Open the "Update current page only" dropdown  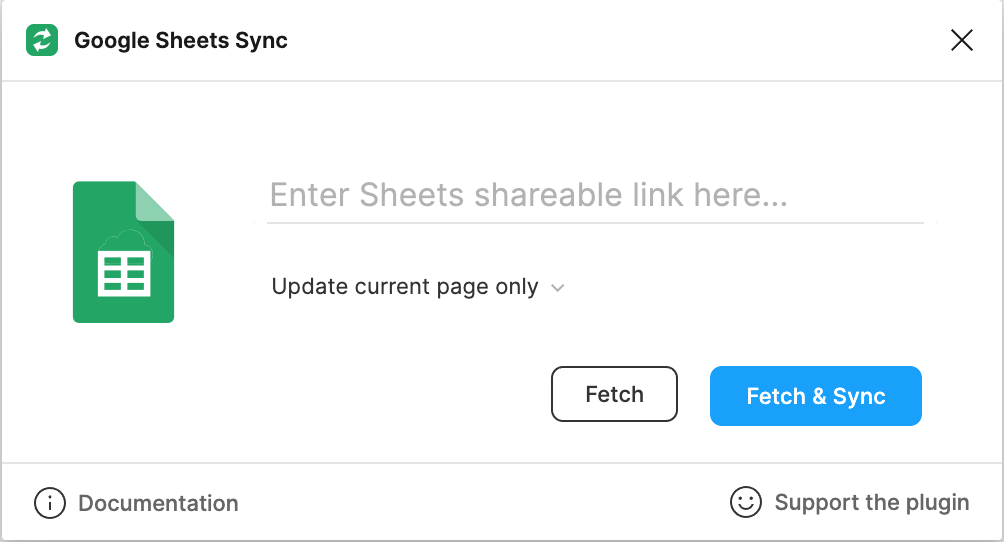click(405, 288)
